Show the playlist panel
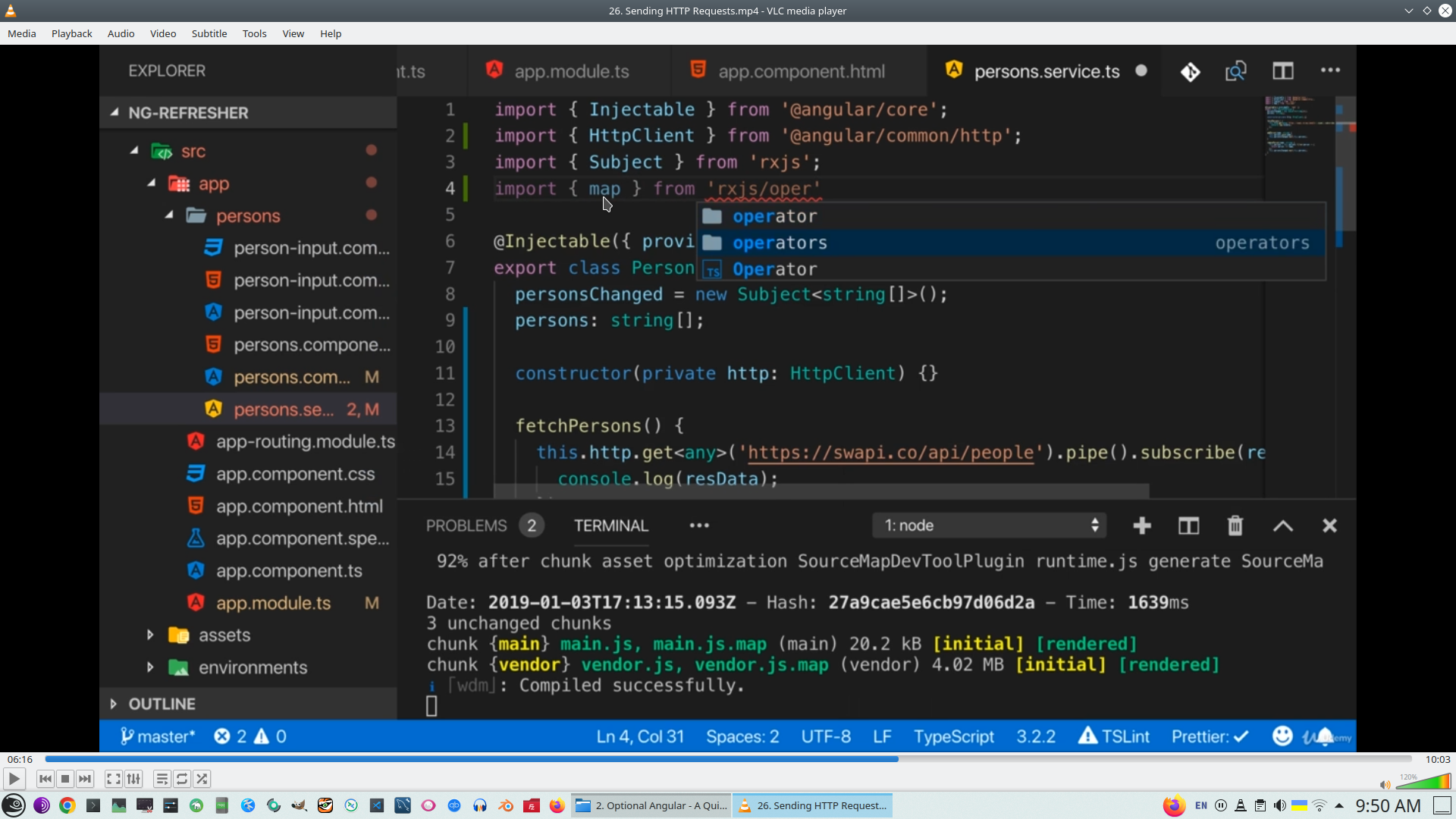 click(162, 779)
